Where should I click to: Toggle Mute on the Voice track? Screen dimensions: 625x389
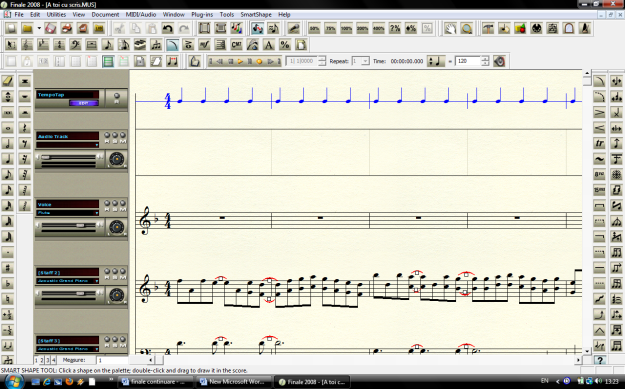(x=123, y=204)
